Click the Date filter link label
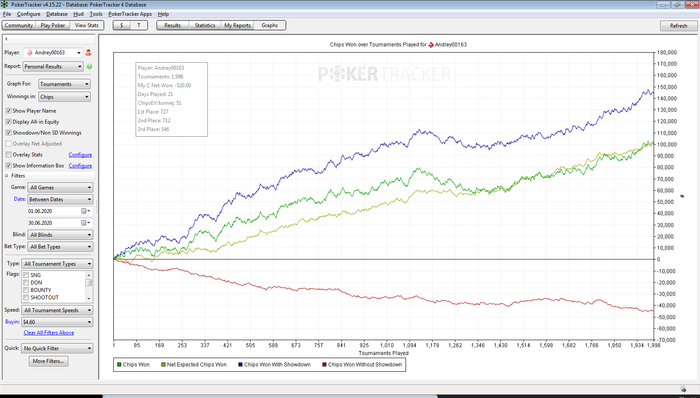Viewport: 700px width, 398px height. click(20, 199)
